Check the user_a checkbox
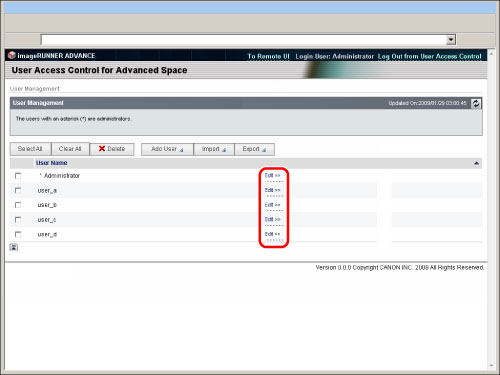 18,190
